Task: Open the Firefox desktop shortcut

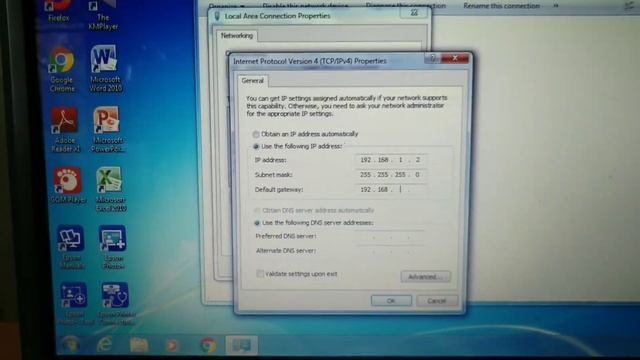Action: pos(59,11)
